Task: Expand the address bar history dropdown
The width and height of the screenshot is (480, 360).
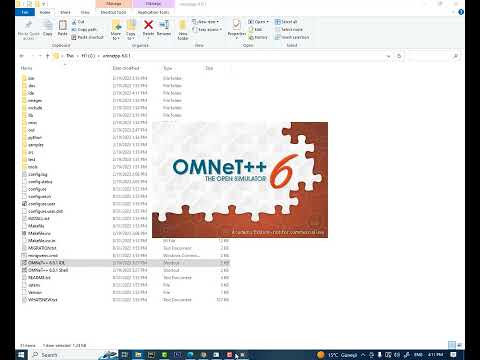Action: pyautogui.click(x=388, y=56)
